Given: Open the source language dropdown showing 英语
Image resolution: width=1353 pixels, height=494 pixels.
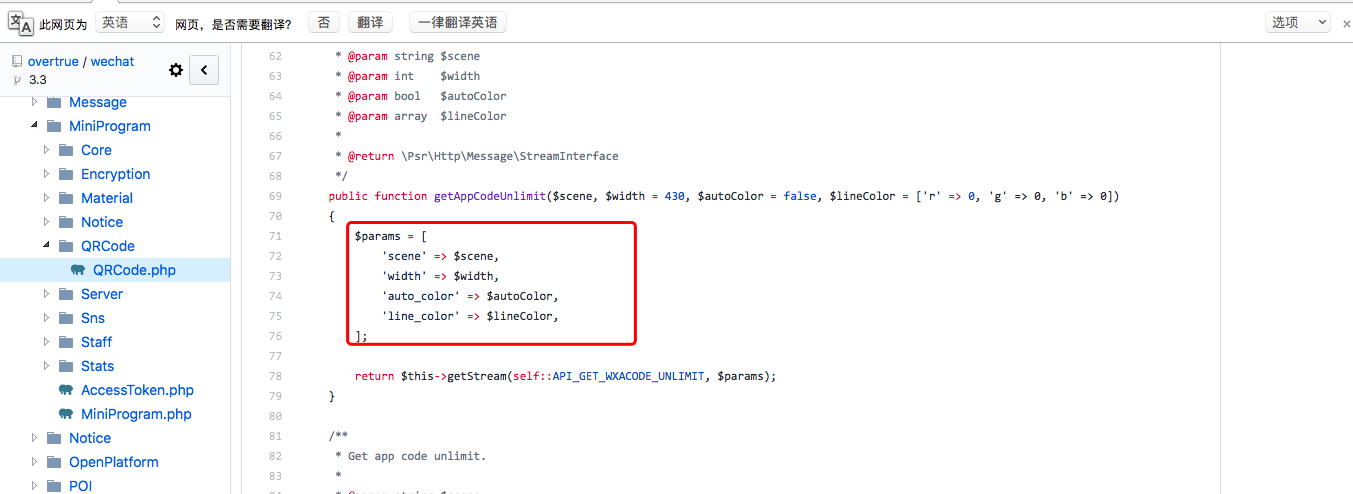Looking at the screenshot, I should click(x=130, y=22).
